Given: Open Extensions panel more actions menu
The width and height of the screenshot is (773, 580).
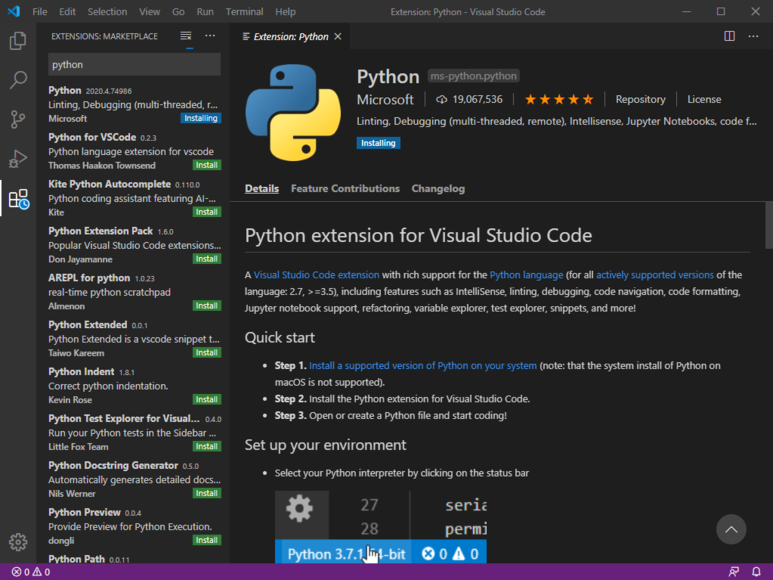Looking at the screenshot, I should coord(210,36).
